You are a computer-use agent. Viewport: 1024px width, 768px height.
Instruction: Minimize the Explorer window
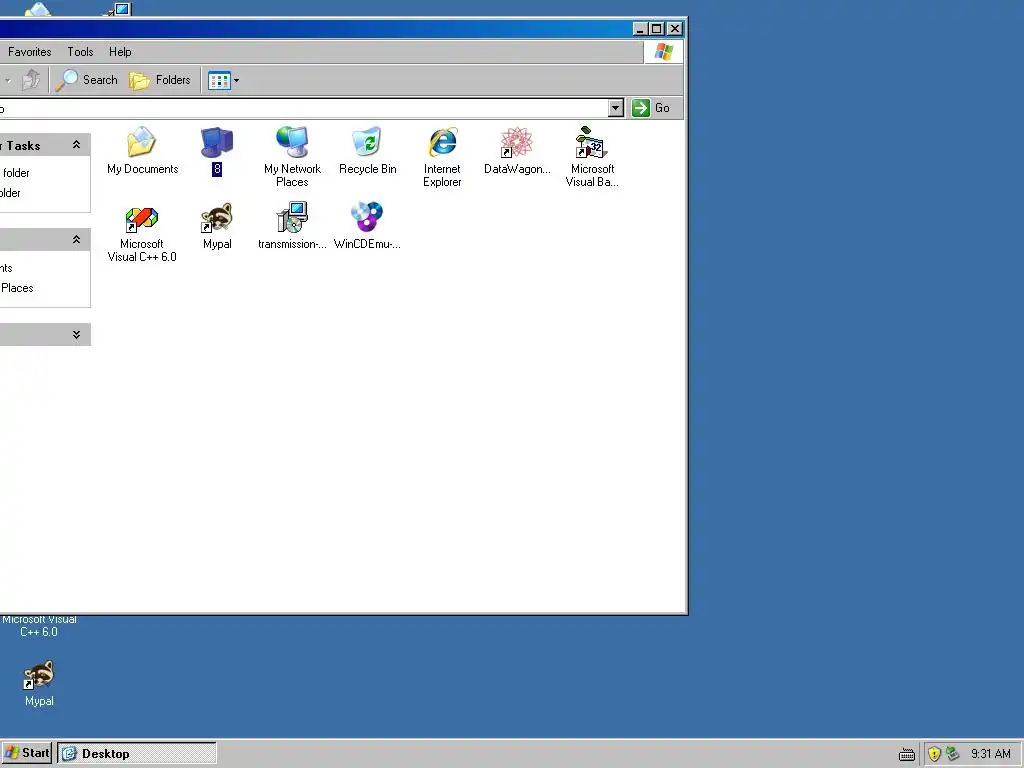point(641,29)
